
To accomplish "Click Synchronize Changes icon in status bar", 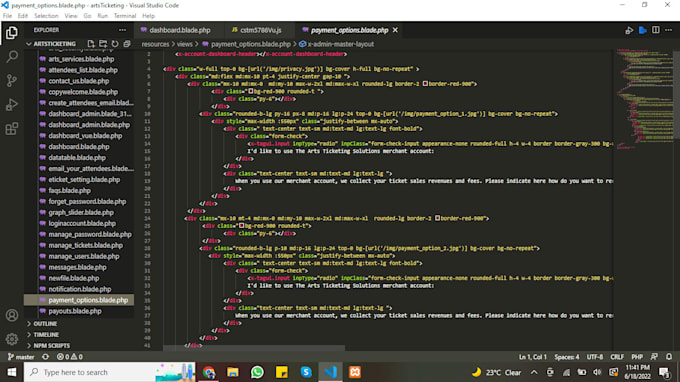I will click(46, 357).
